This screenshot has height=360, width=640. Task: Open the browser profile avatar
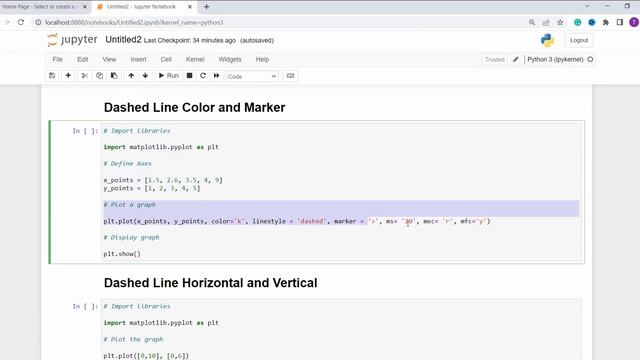(634, 22)
